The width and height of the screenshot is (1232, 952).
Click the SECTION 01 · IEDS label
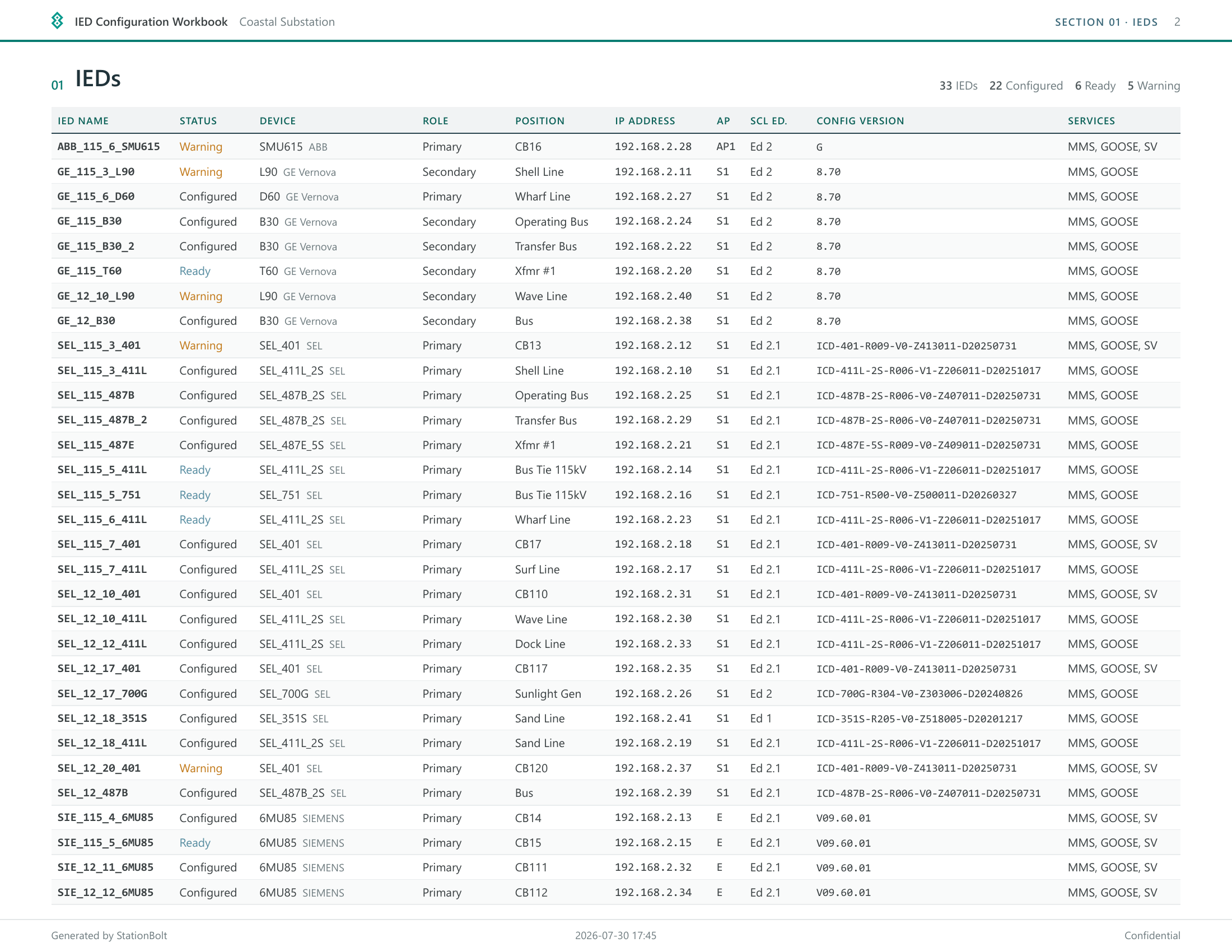click(x=1106, y=22)
